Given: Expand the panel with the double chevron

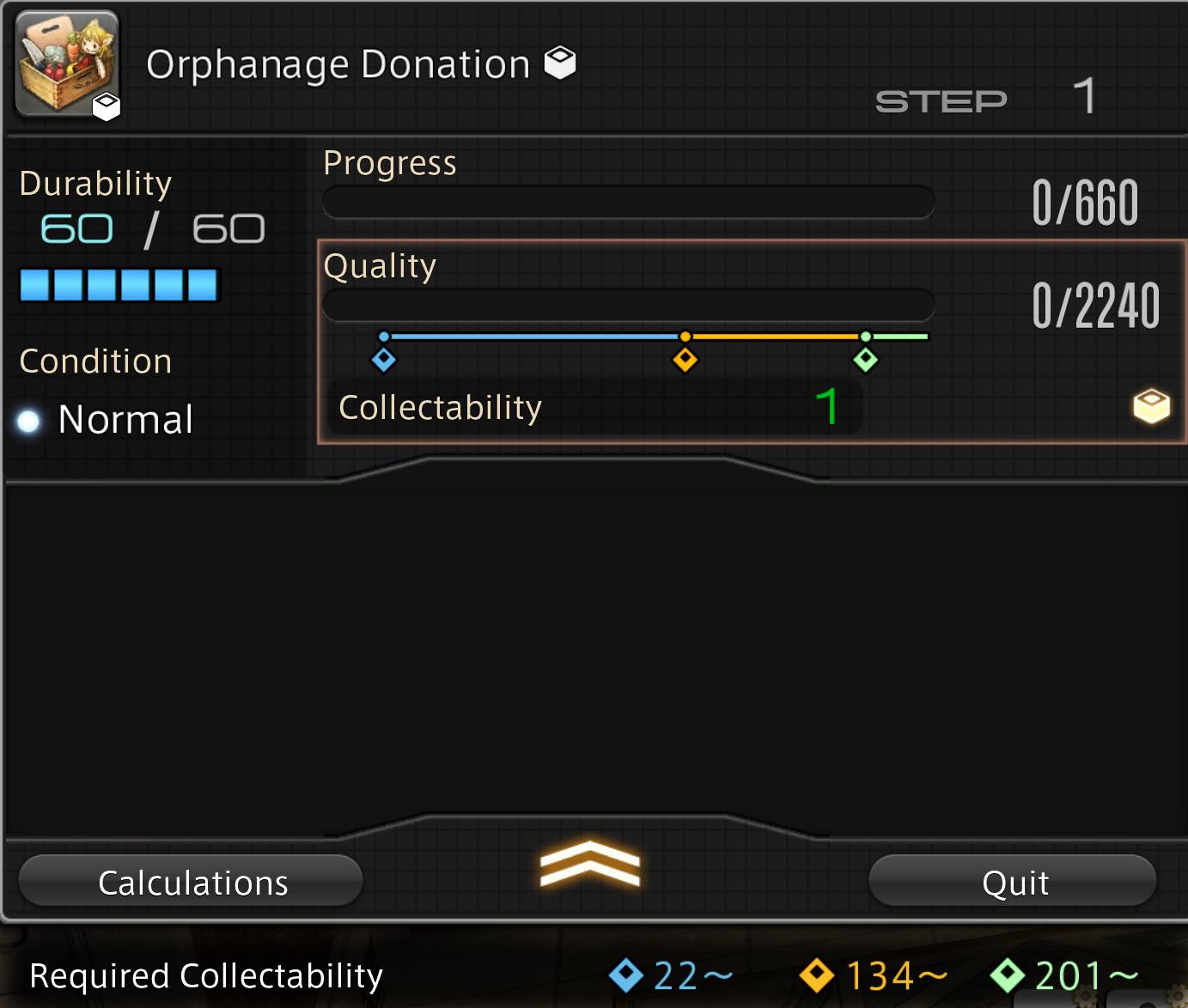Looking at the screenshot, I should point(590,864).
